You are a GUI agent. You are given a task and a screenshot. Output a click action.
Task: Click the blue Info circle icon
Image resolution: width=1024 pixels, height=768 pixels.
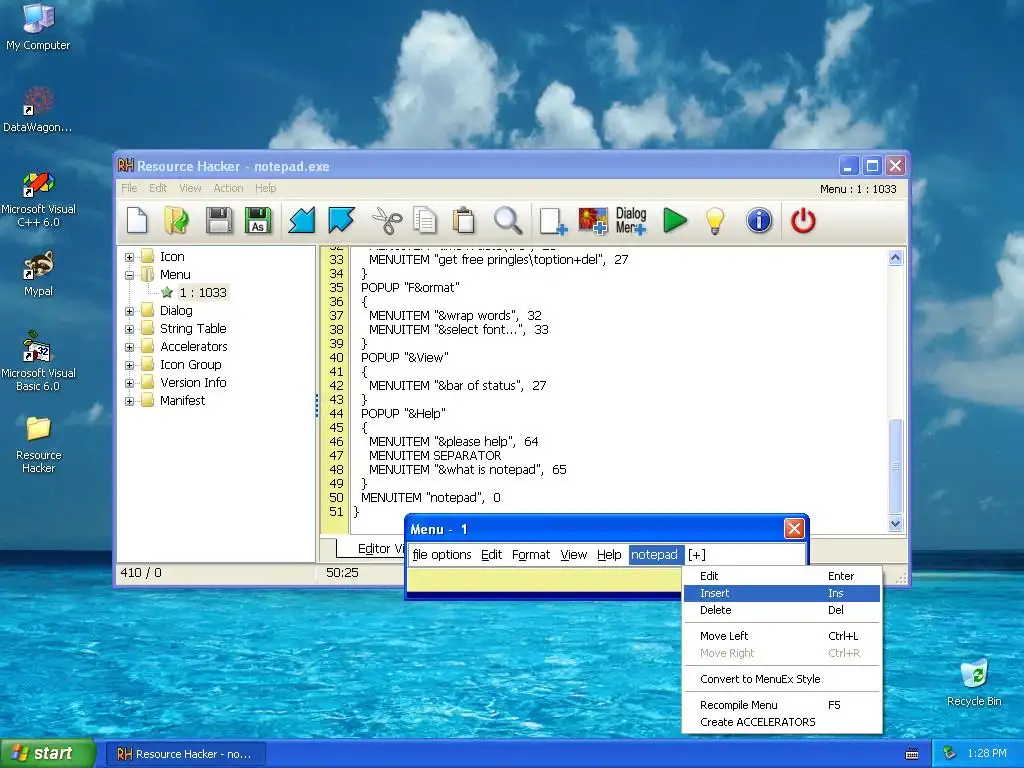tap(759, 220)
